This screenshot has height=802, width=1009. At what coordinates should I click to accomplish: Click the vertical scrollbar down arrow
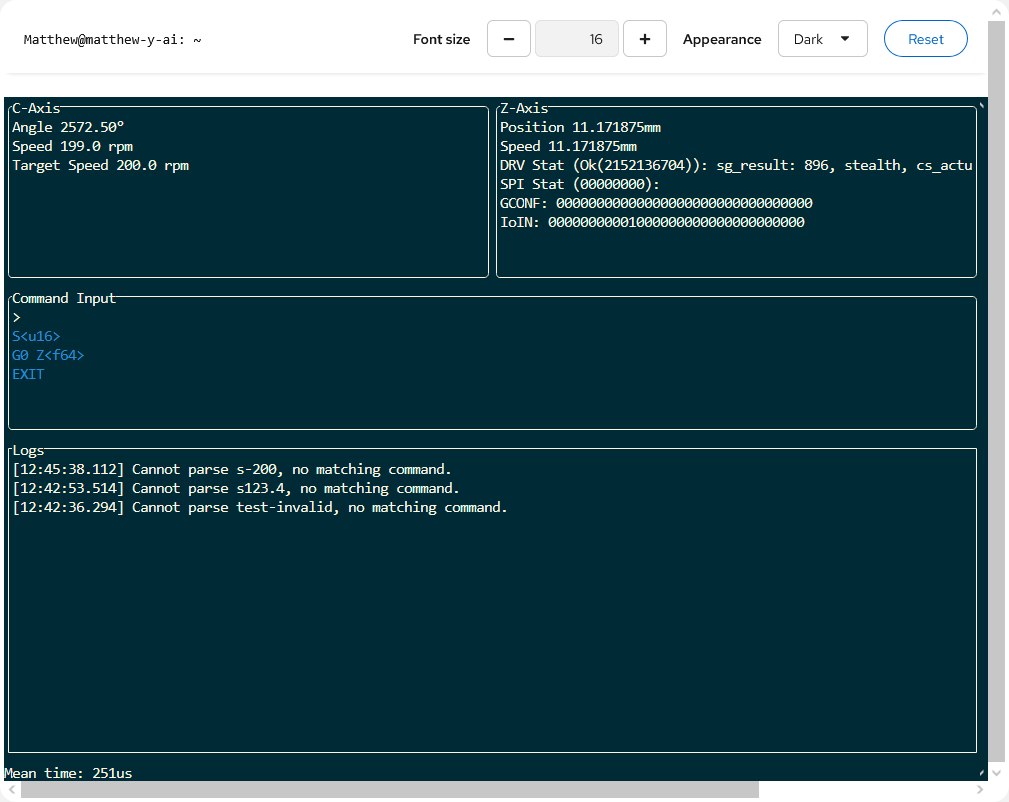(x=997, y=773)
